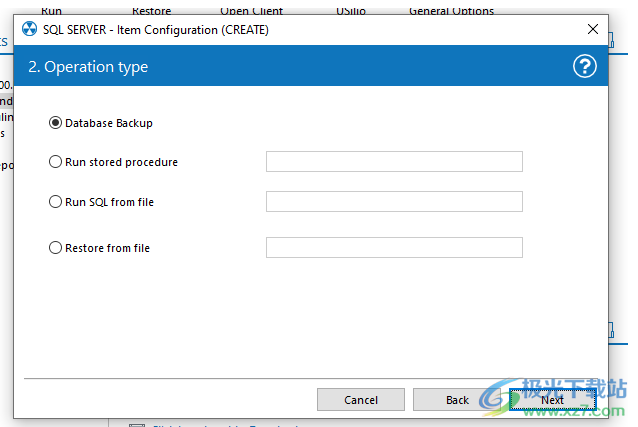Click the '2. Operation type' heading text
This screenshot has height=427, width=638.
tap(88, 67)
